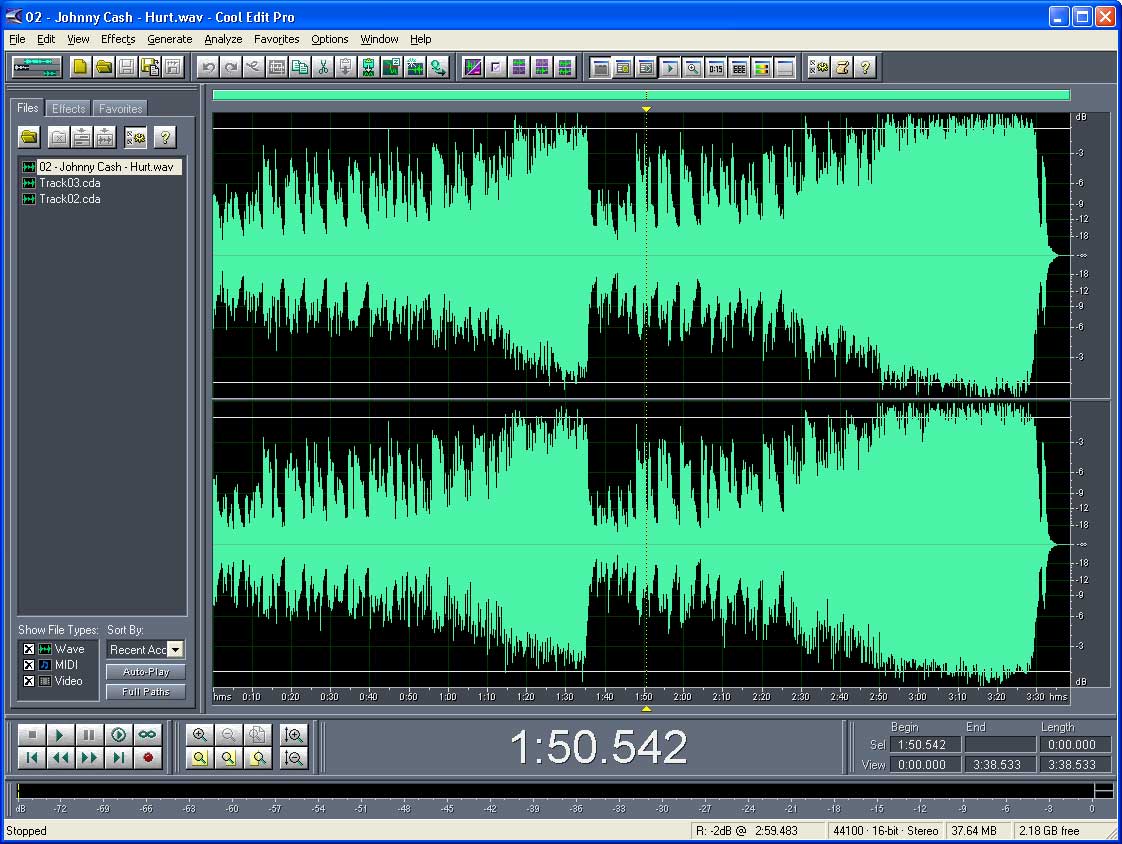The height and width of the screenshot is (844, 1122).
Task: Cut the selection with the scissors icon
Action: [323, 67]
